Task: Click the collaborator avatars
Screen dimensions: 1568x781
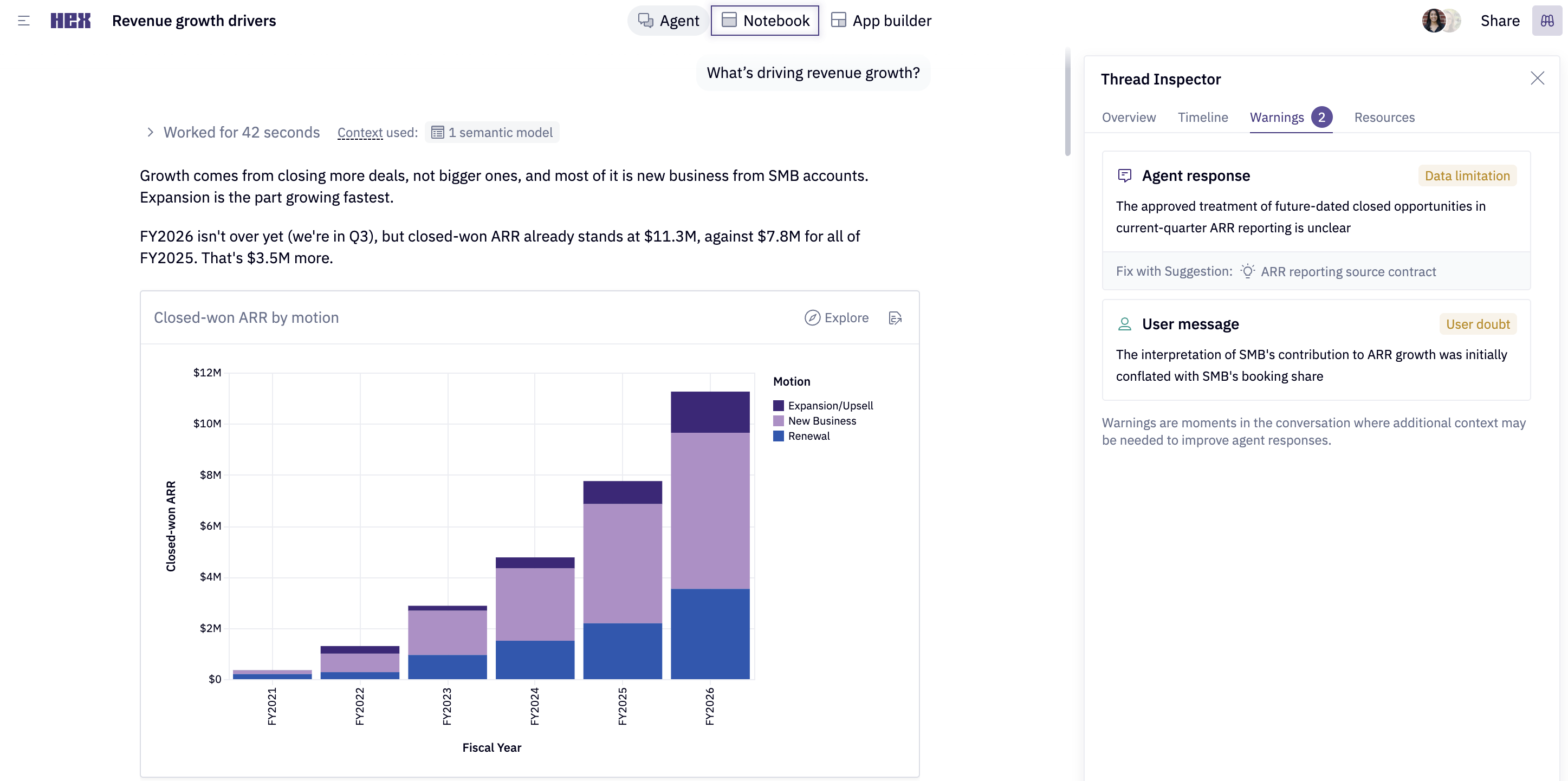Action: pyautogui.click(x=1441, y=21)
